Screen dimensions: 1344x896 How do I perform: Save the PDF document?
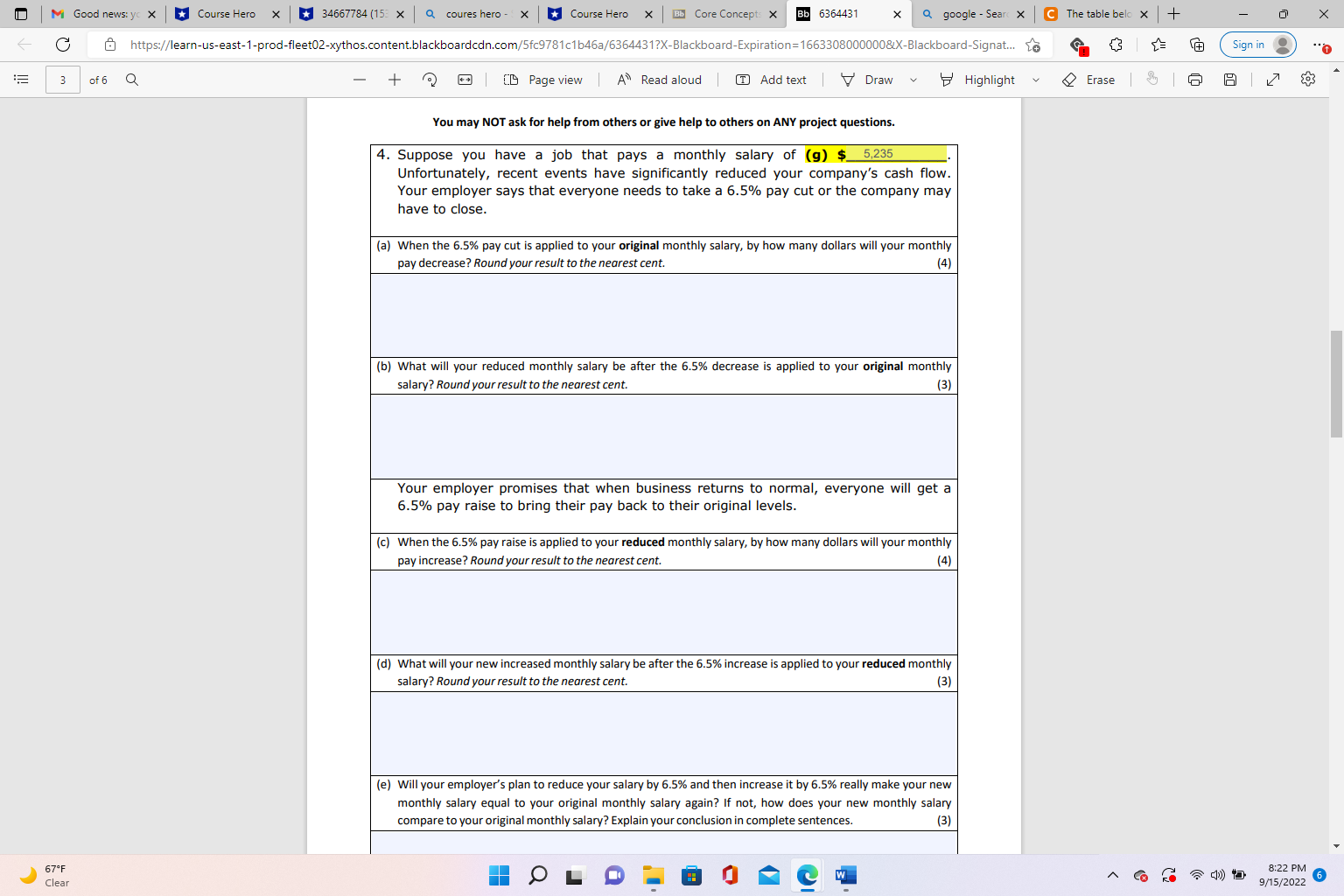pyautogui.click(x=1230, y=80)
